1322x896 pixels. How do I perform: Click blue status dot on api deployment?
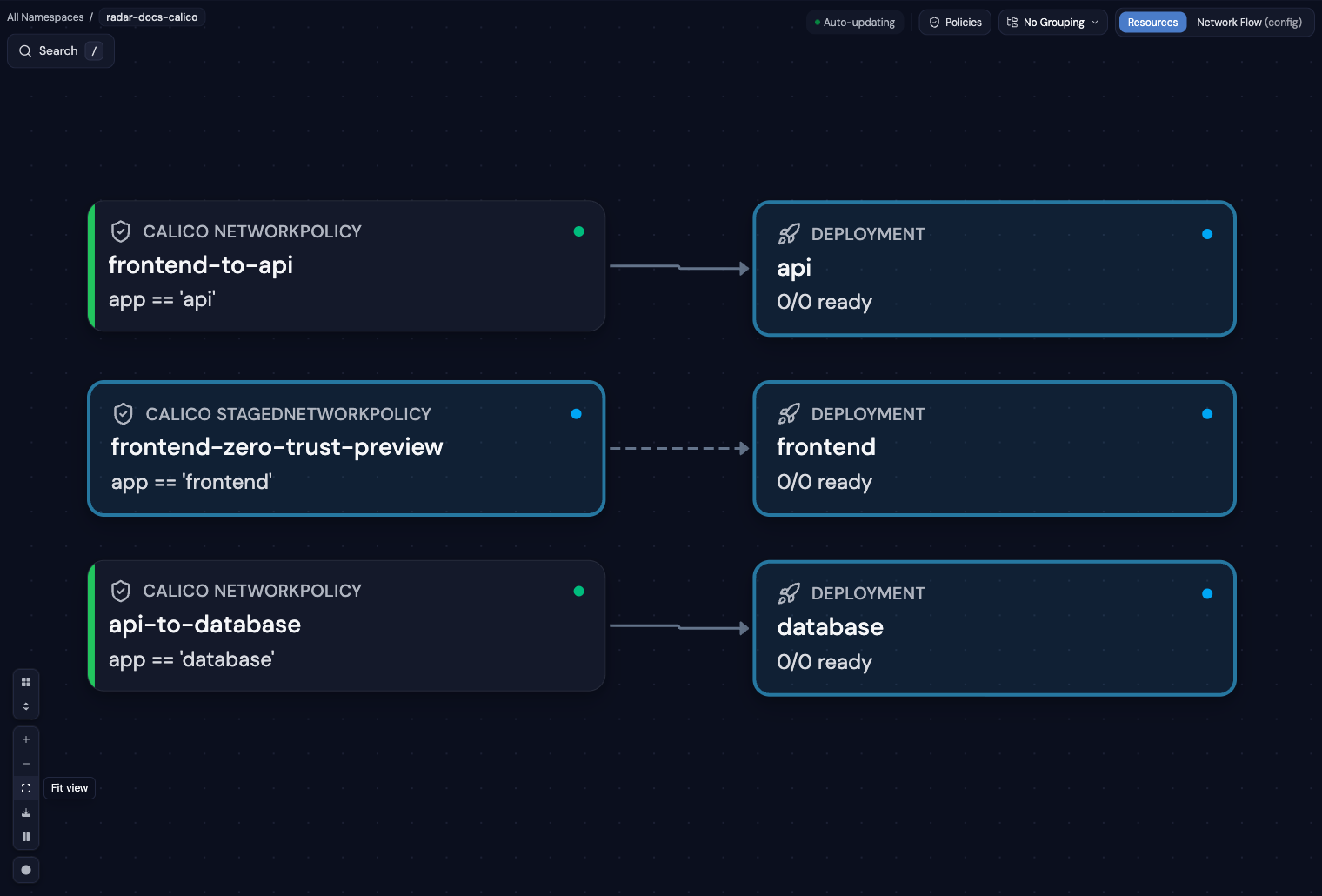click(x=1207, y=234)
